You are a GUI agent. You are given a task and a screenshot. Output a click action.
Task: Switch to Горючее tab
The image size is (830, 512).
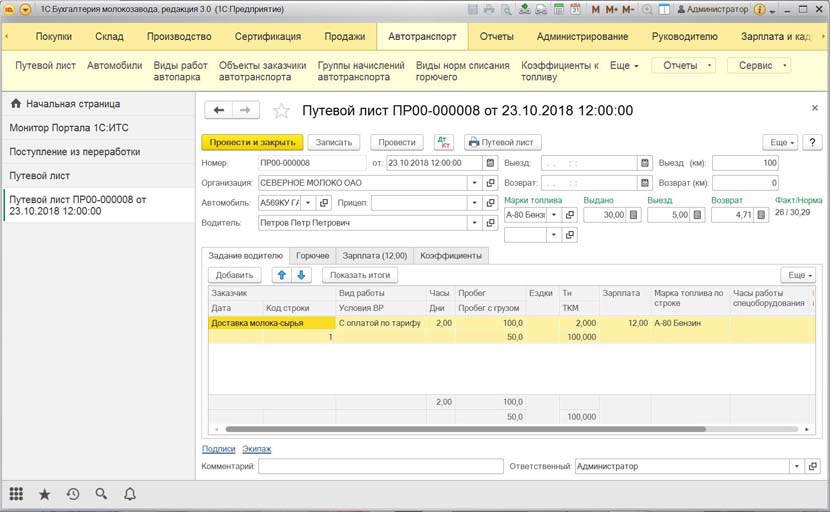[x=312, y=256]
